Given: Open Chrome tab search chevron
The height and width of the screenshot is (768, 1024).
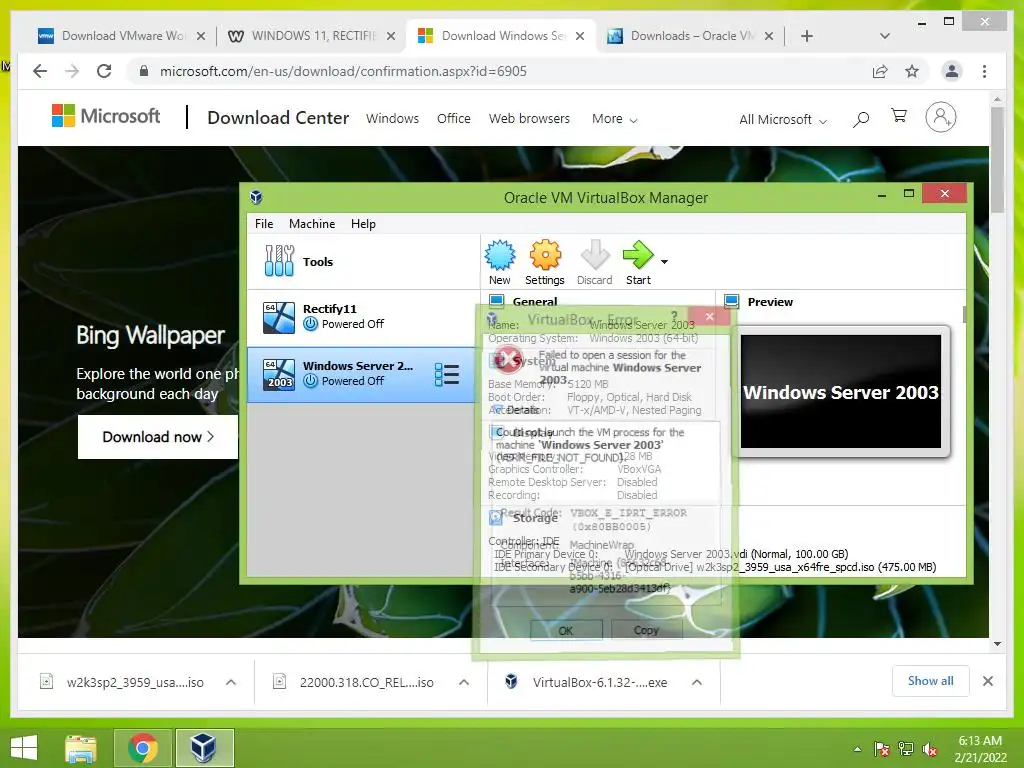Looking at the screenshot, I should pos(885,36).
